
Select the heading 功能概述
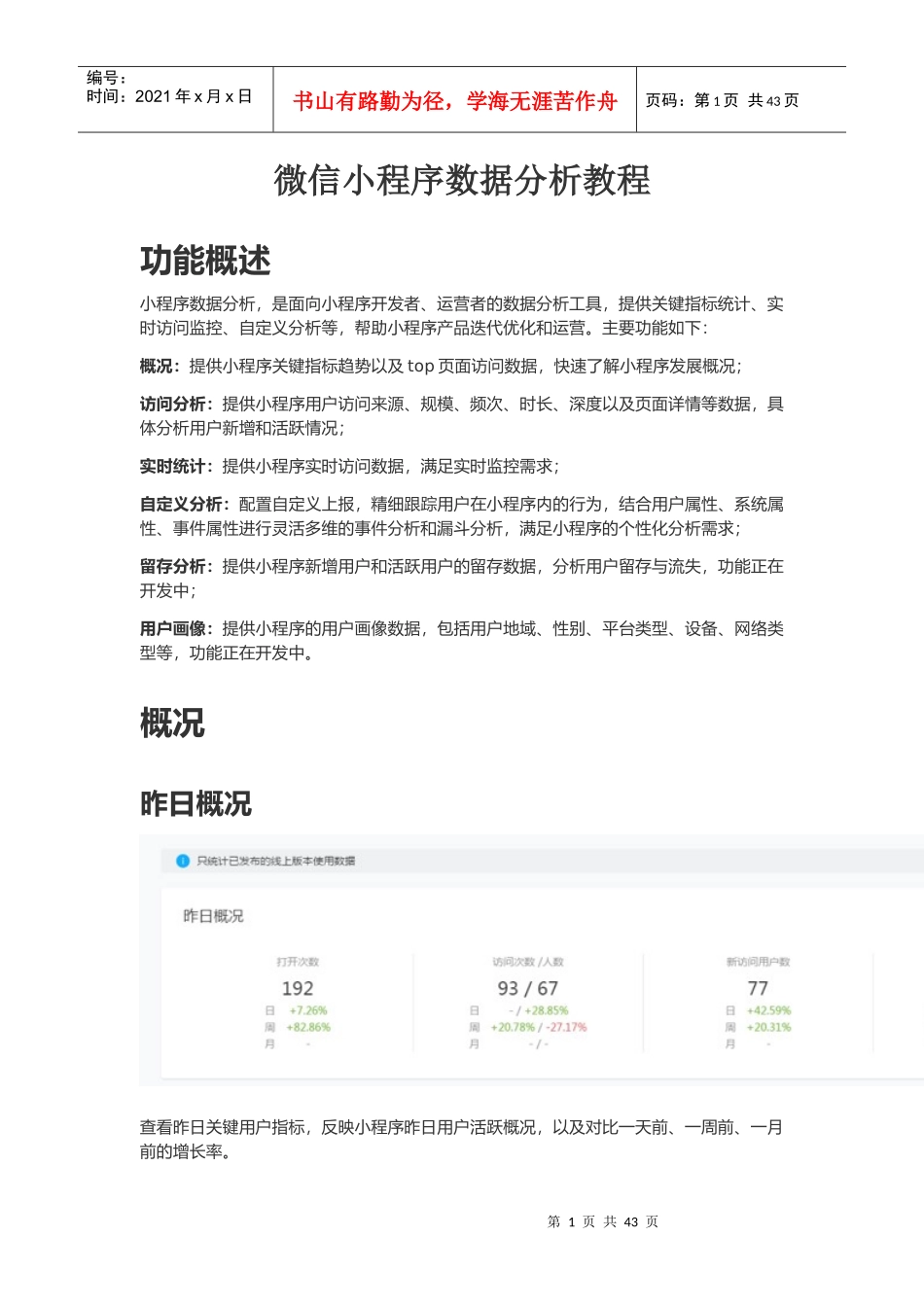point(205,261)
